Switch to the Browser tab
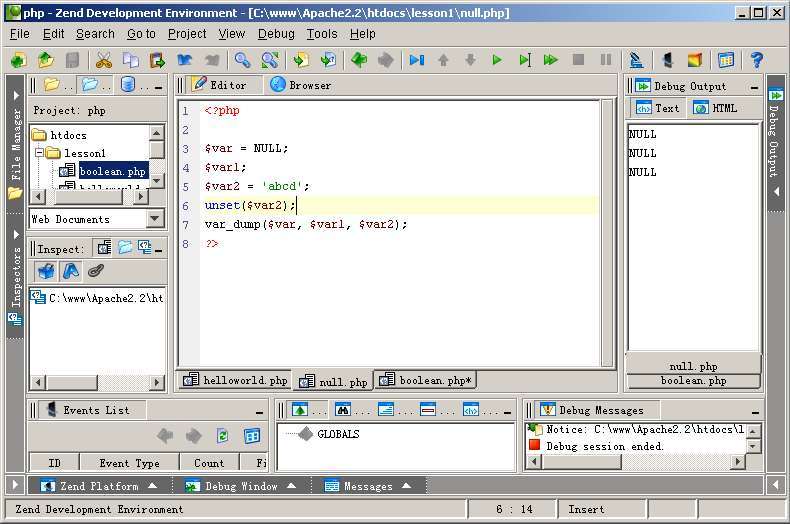This screenshot has width=790, height=524. (300, 85)
